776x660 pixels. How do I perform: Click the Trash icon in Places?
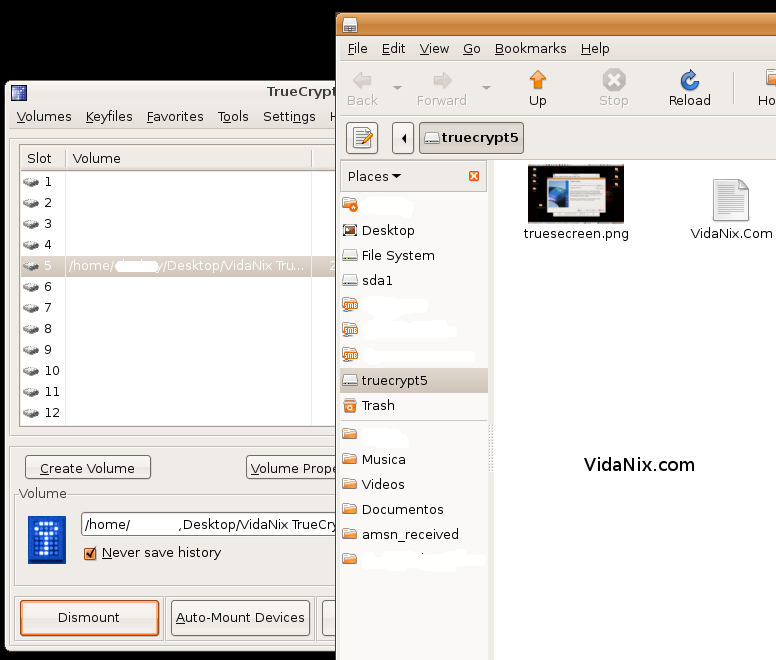[x=350, y=406]
